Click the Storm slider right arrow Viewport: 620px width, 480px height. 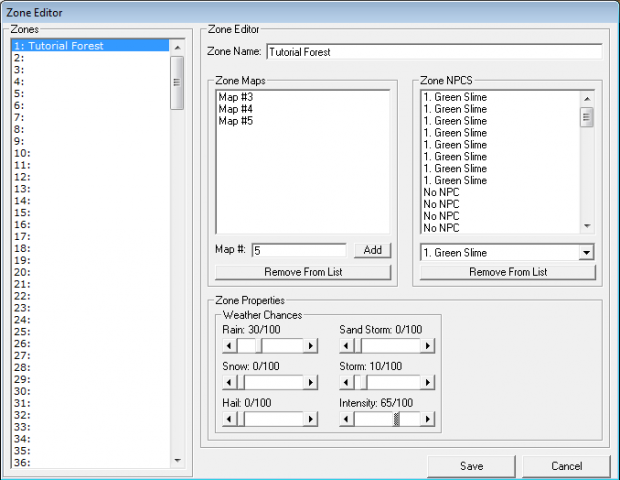point(428,382)
